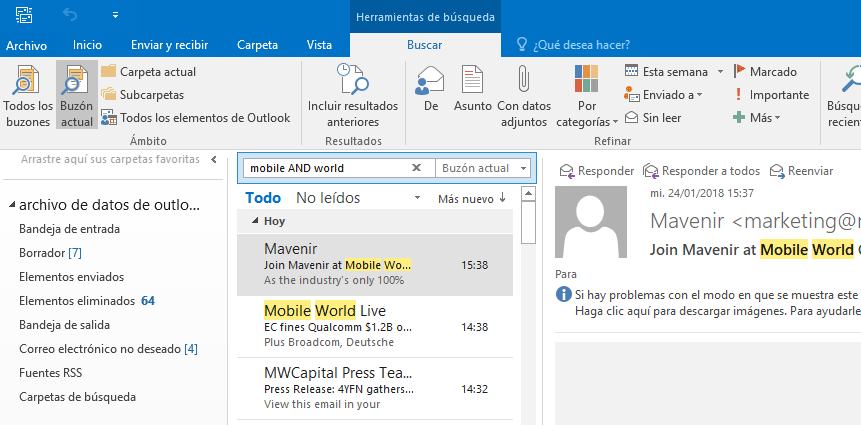Open the Elementos eliminados folder
The width and height of the screenshot is (861, 425).
click(76, 300)
